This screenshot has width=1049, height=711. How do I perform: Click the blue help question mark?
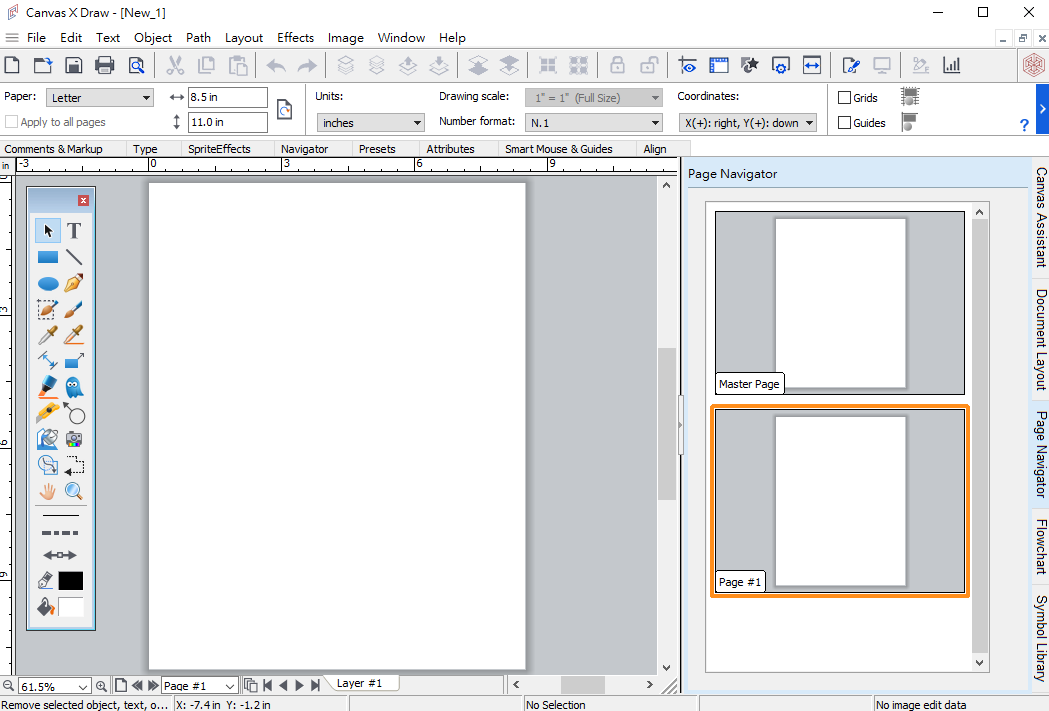point(1024,125)
